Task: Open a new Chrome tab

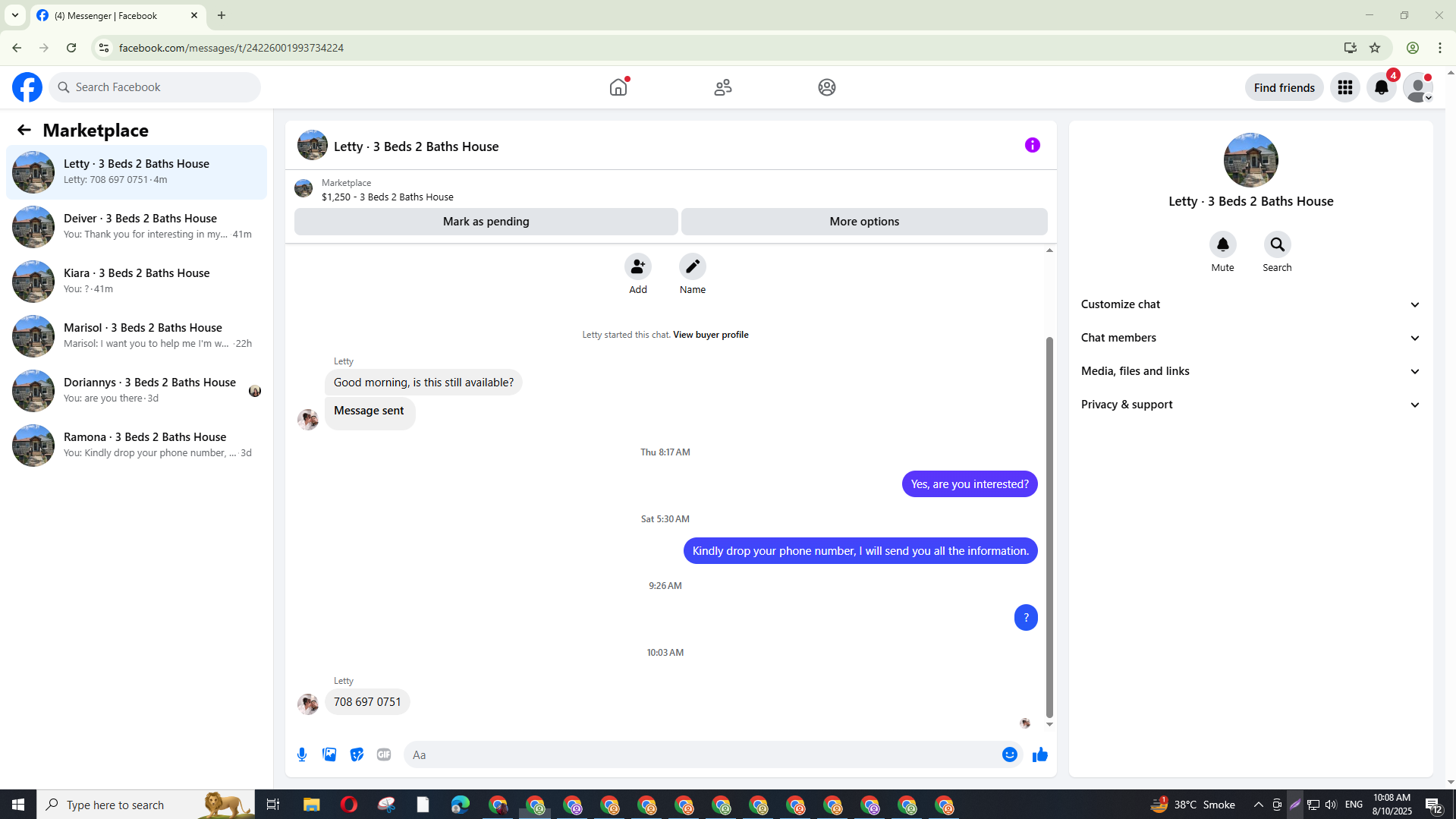Action: point(222,15)
